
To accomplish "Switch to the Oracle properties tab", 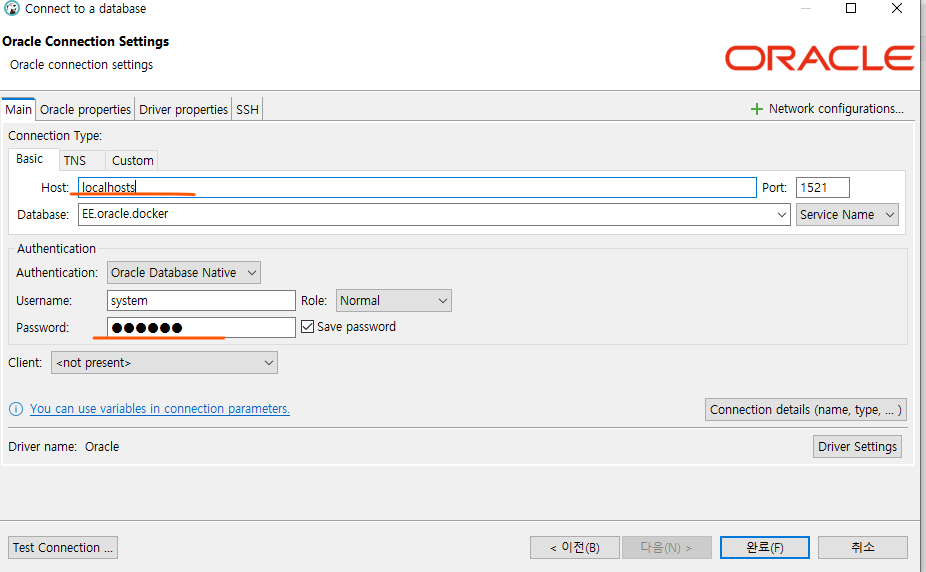I will tap(85, 109).
